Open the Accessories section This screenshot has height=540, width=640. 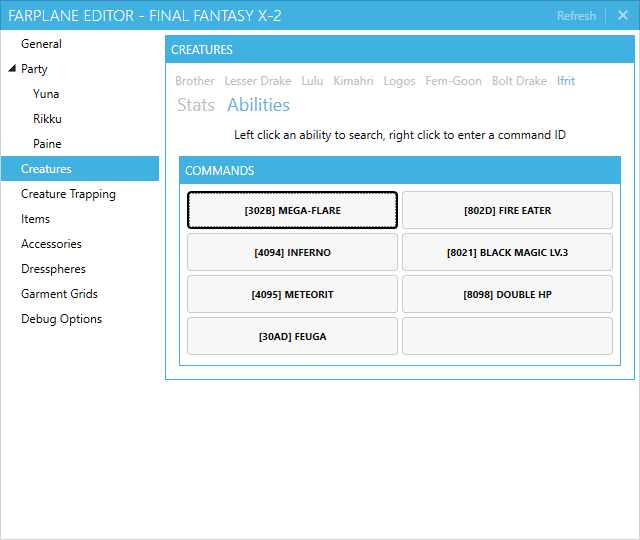pos(51,244)
